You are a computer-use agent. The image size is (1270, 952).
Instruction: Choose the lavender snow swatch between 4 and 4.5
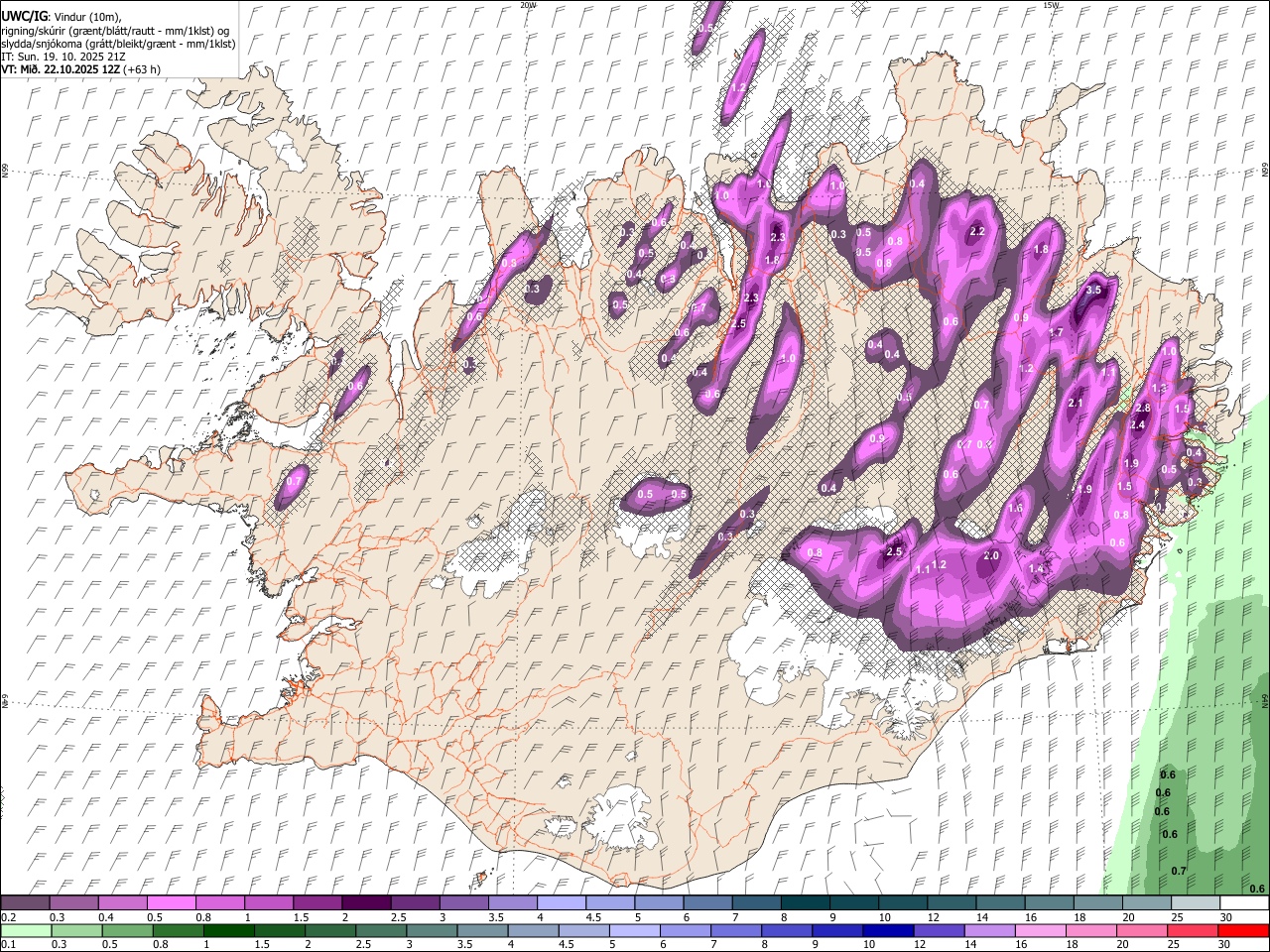coord(560,902)
